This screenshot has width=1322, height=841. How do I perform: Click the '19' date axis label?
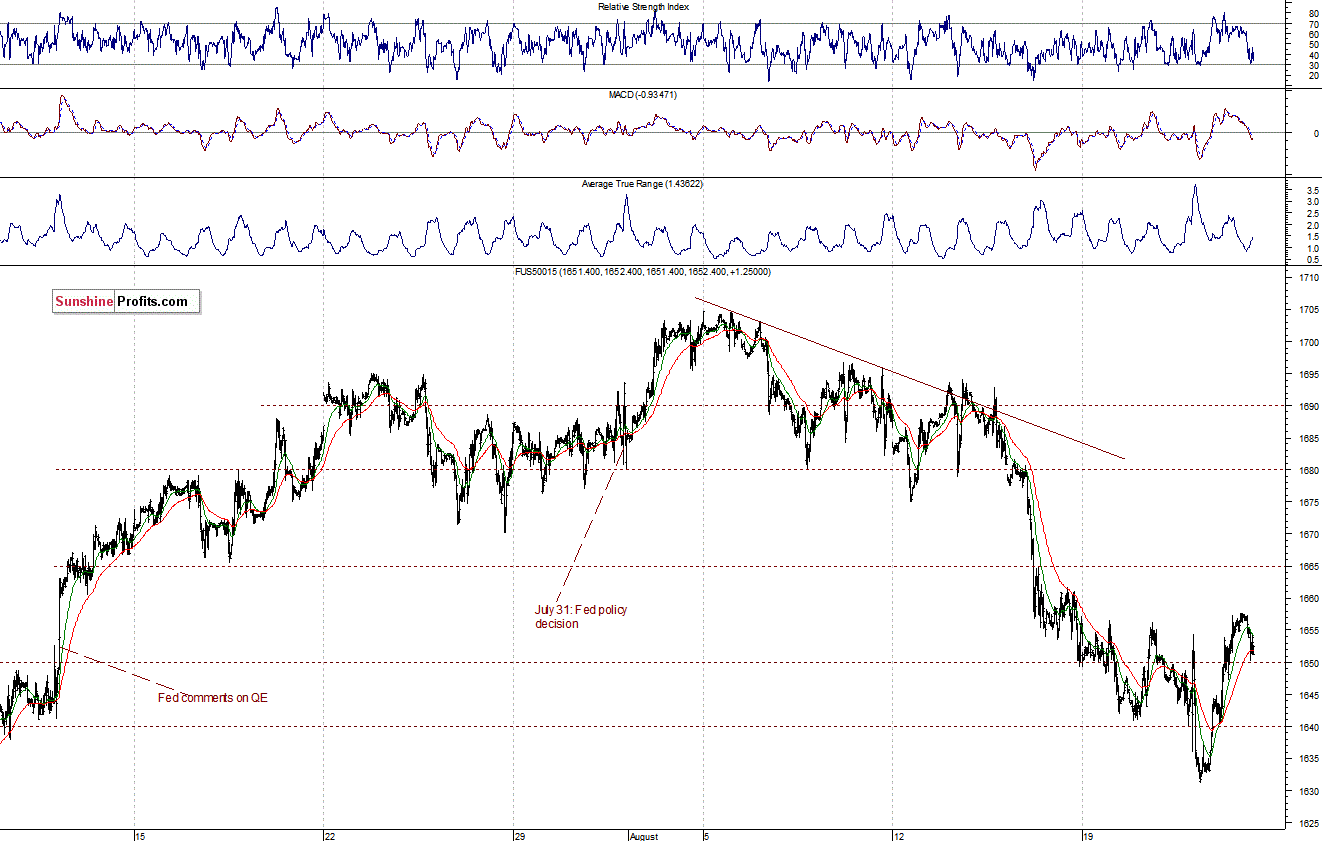1088,835
